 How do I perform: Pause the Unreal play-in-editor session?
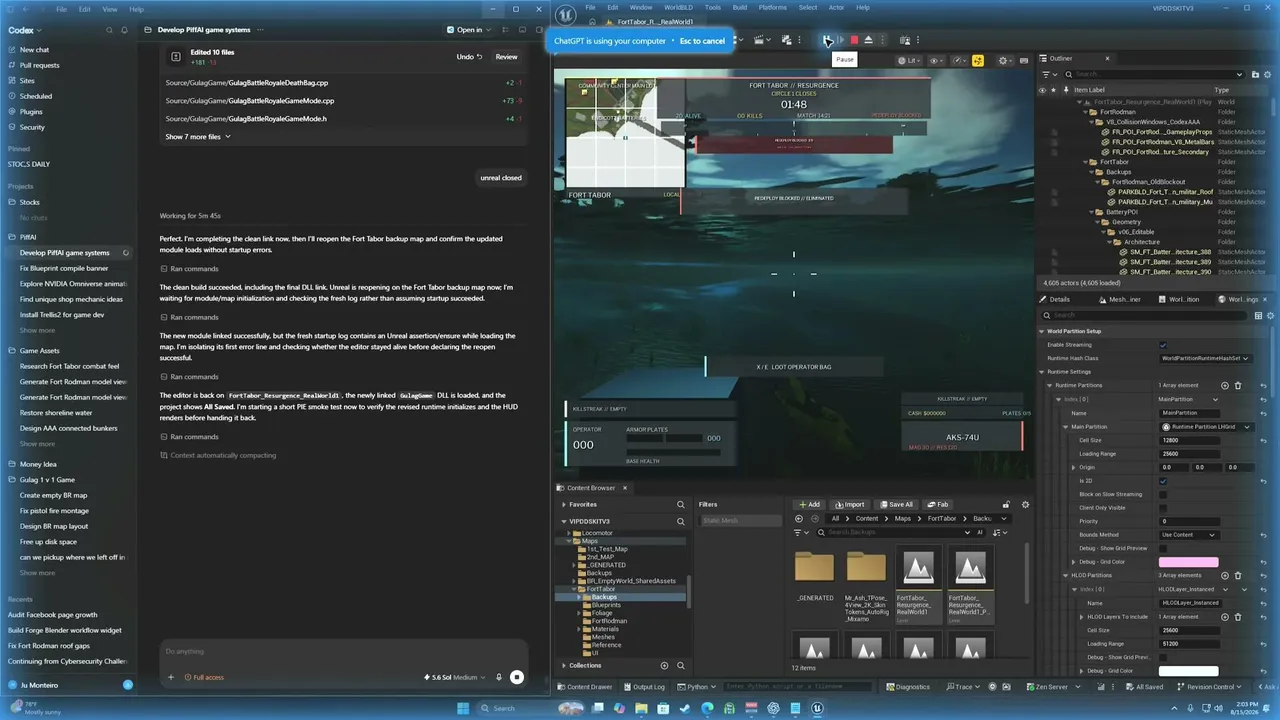[827, 40]
